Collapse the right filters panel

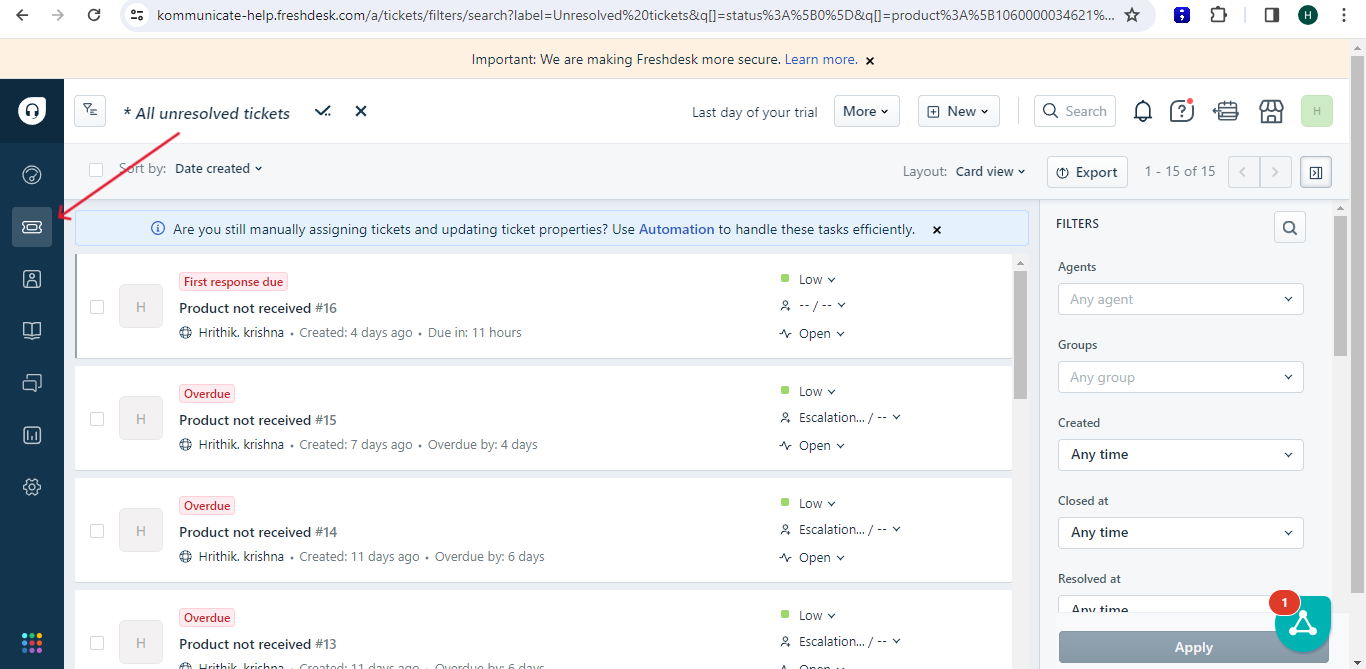point(1315,171)
